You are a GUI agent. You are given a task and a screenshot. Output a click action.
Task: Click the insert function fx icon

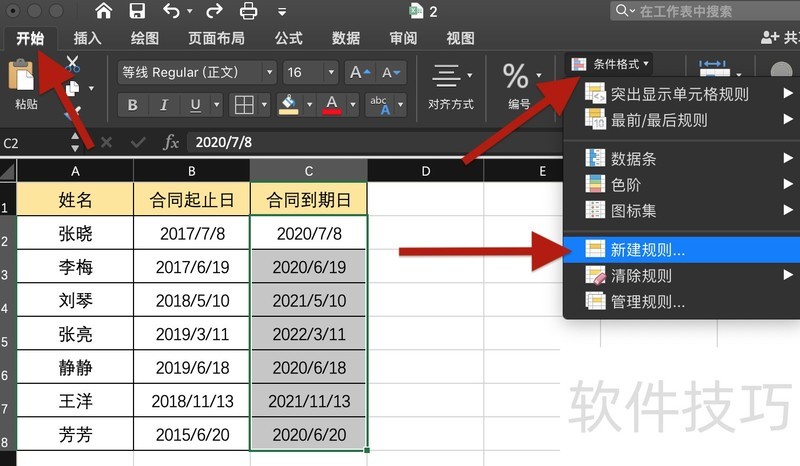171,142
